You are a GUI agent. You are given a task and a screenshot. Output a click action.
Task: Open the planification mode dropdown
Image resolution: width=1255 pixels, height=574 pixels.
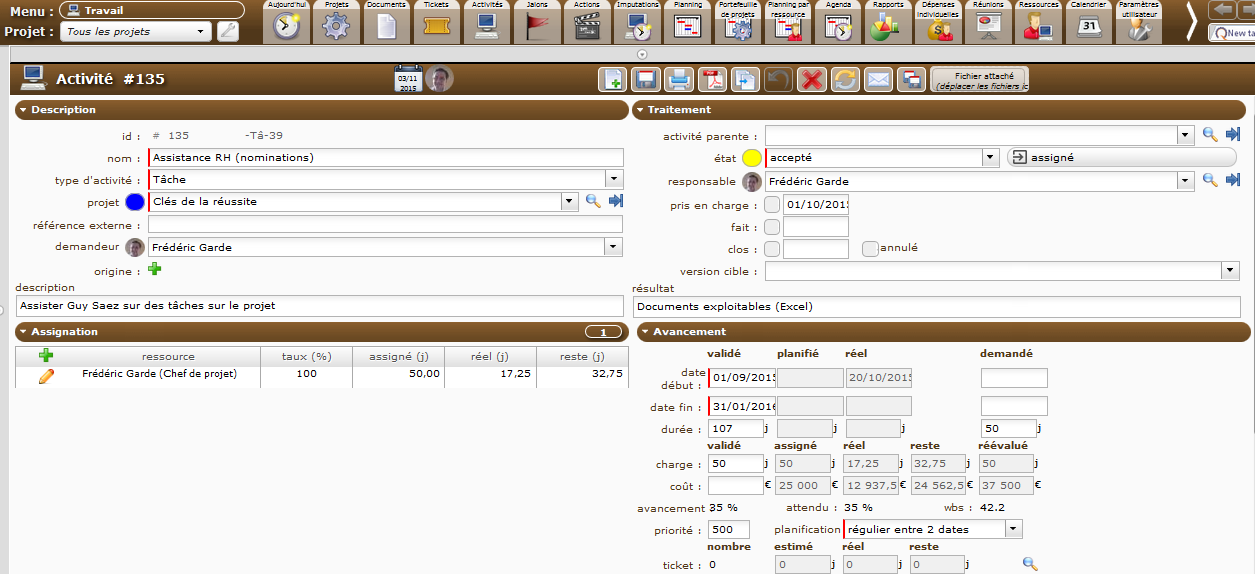point(1014,529)
